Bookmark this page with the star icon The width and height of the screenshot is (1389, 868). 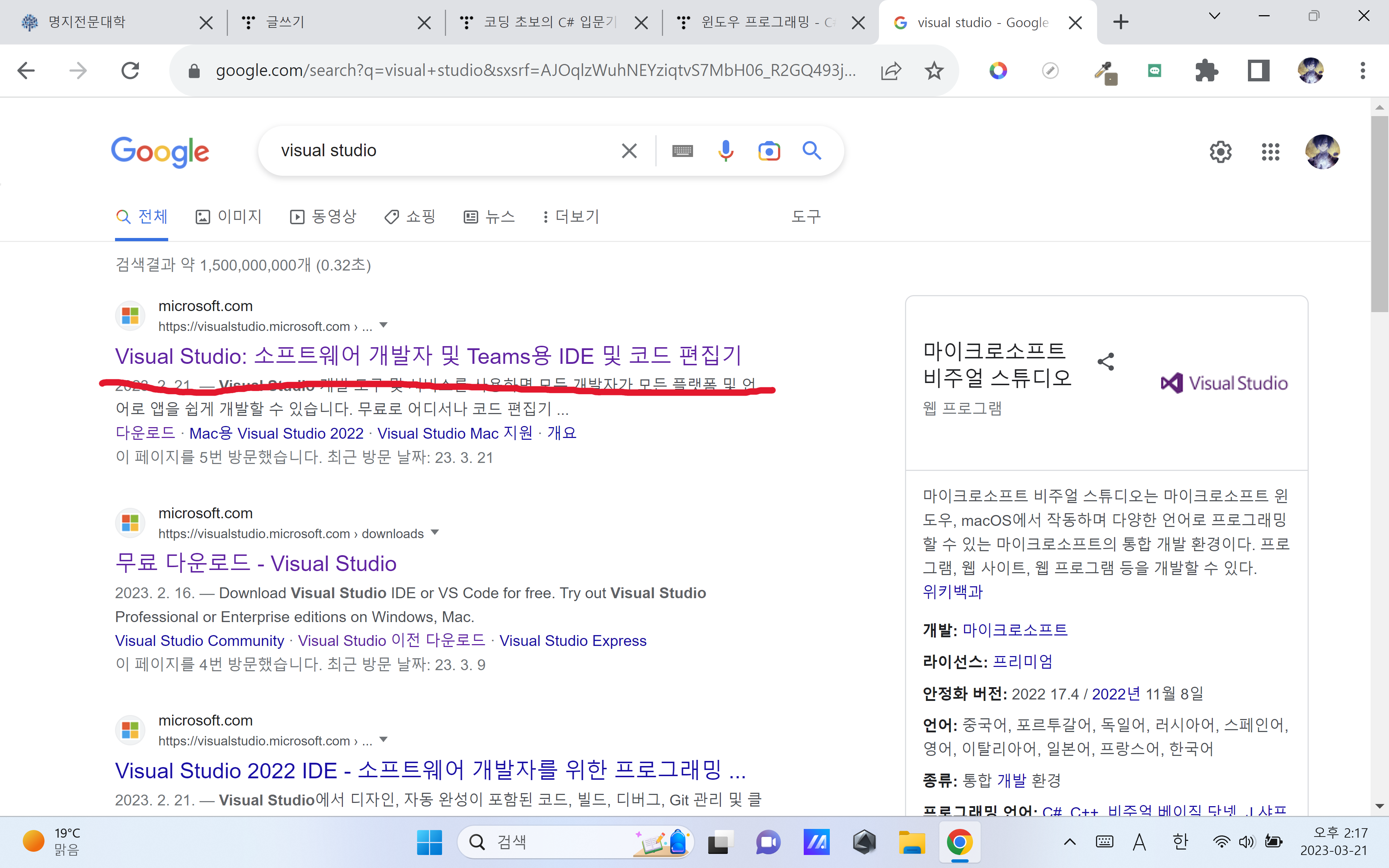[x=934, y=71]
